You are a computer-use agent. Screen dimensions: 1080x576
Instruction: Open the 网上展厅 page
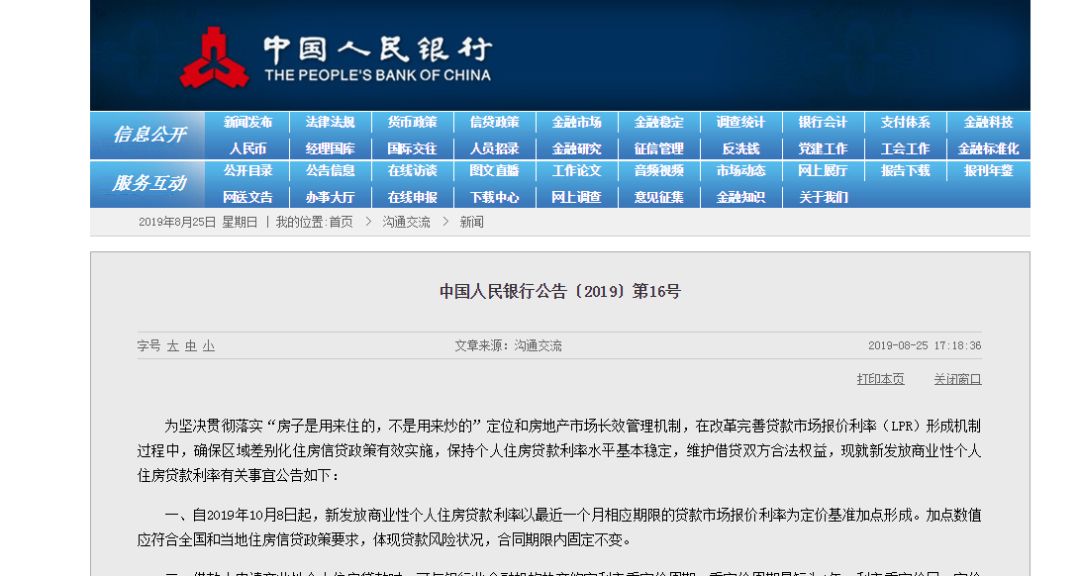coord(823,171)
